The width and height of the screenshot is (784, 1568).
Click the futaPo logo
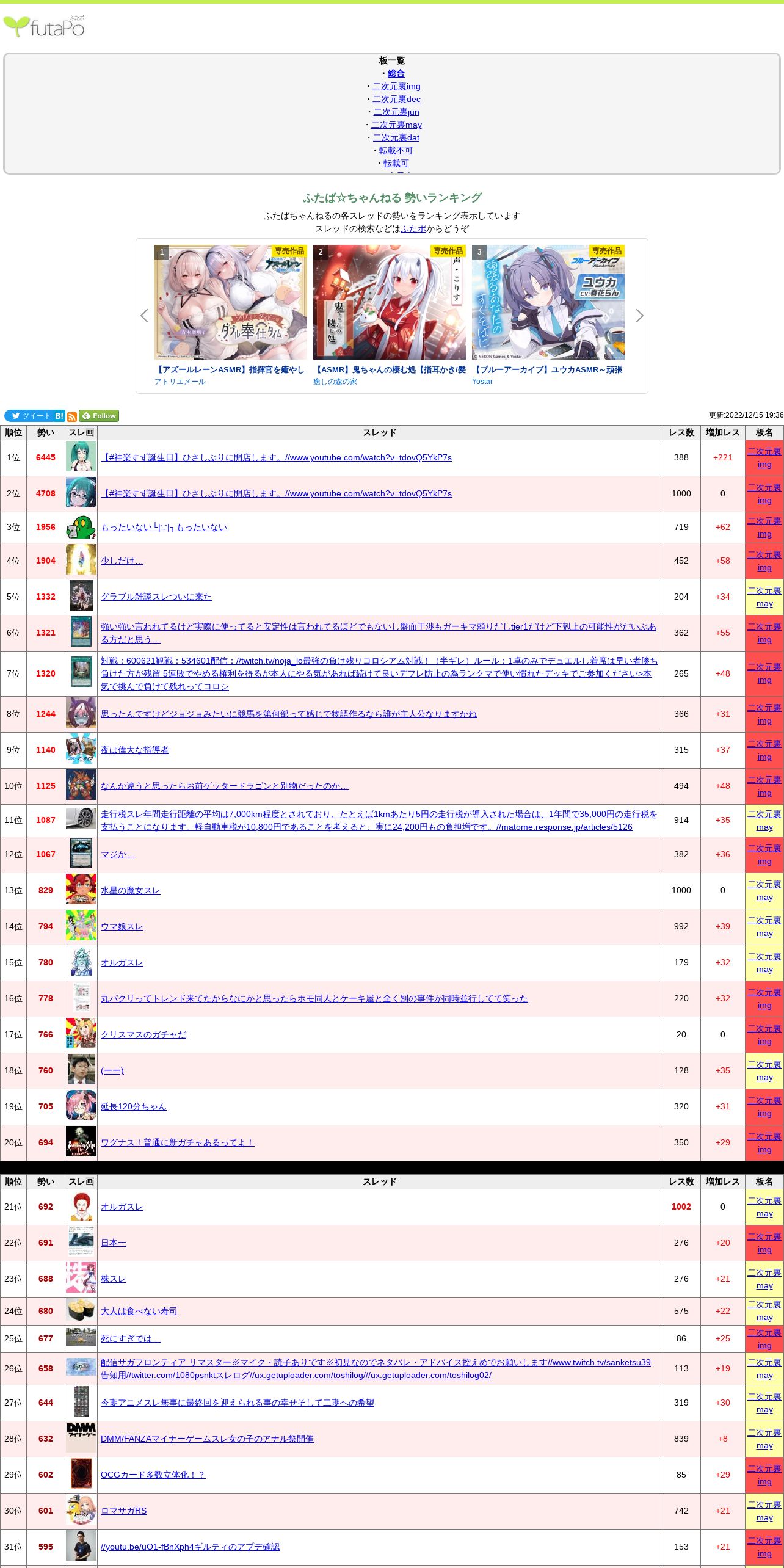click(44, 27)
